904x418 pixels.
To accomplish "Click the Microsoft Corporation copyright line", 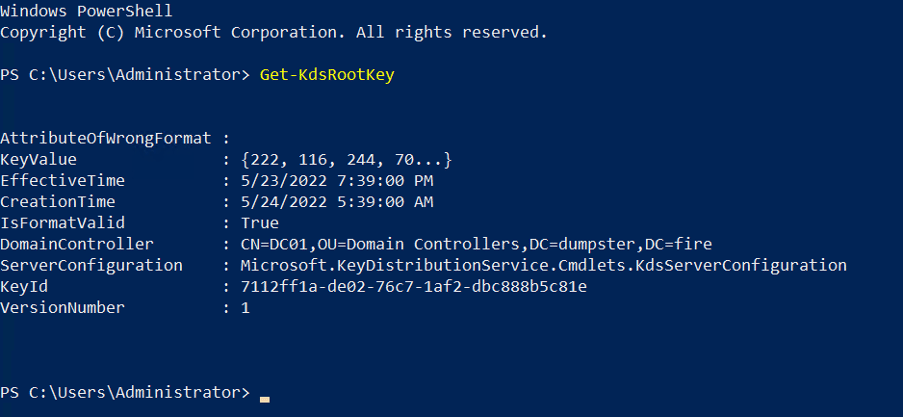I will tap(273, 33).
